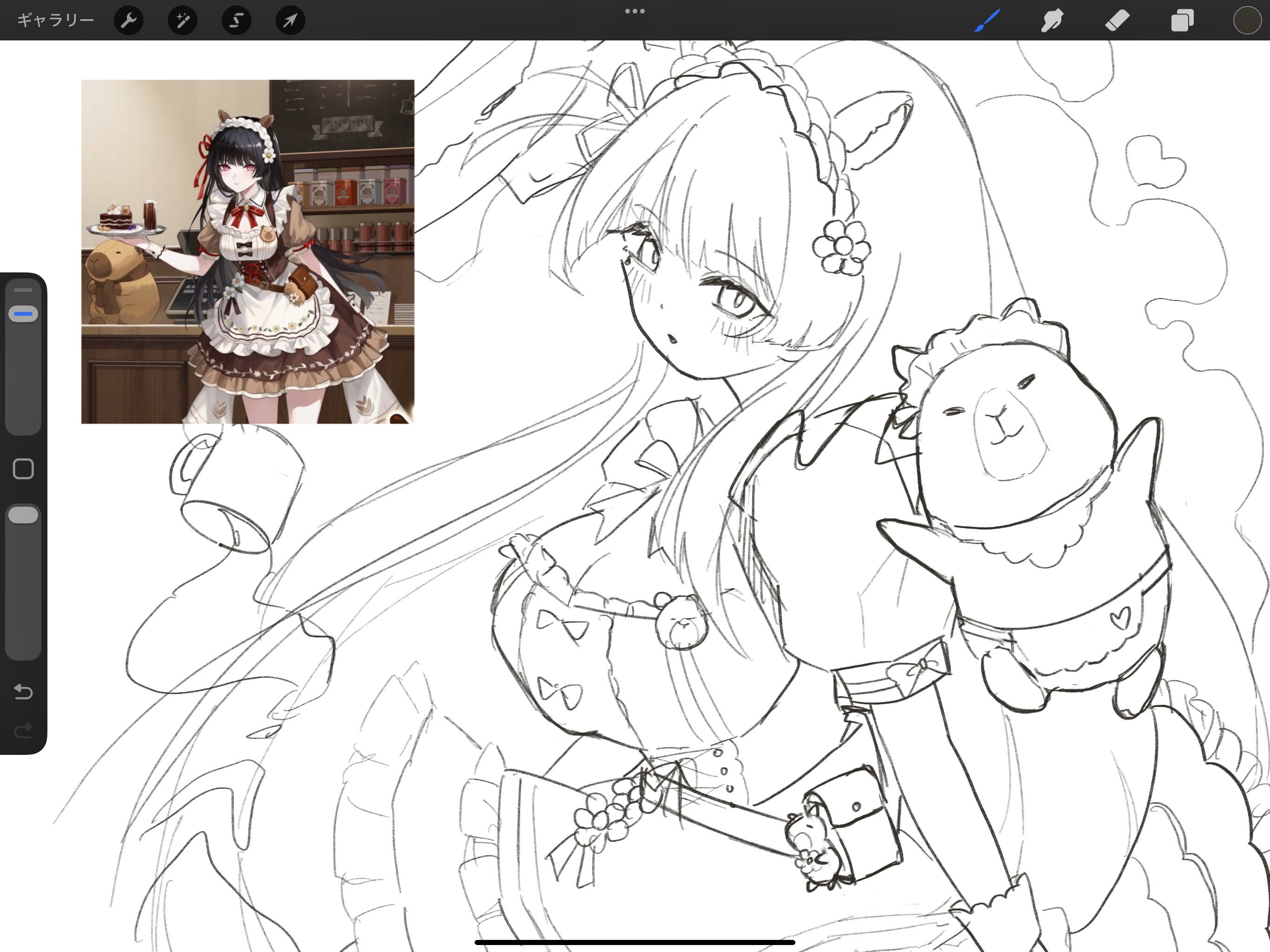Undo the last stroke
This screenshot has height=952, width=1270.
coord(24,691)
